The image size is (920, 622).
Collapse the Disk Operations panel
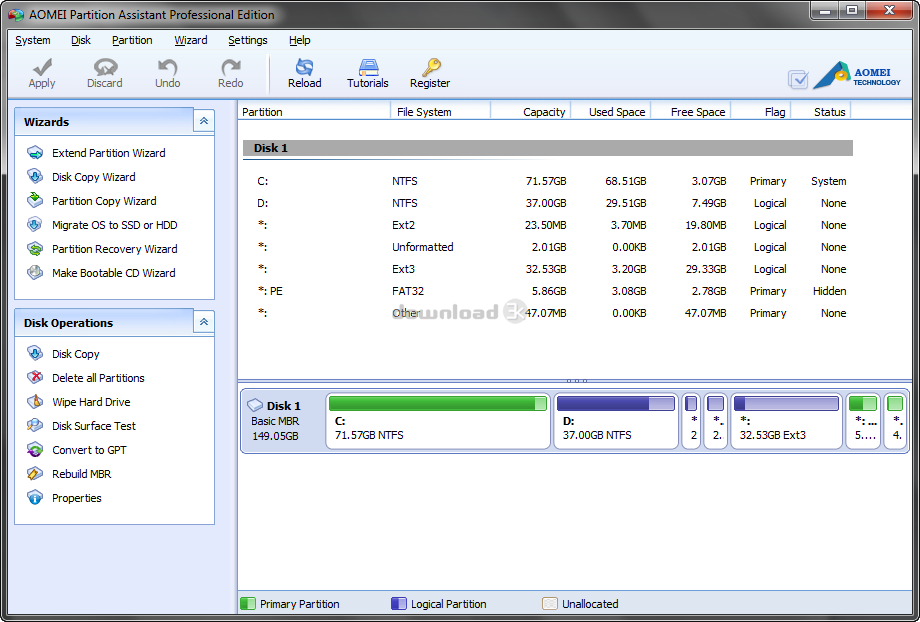pyautogui.click(x=204, y=322)
